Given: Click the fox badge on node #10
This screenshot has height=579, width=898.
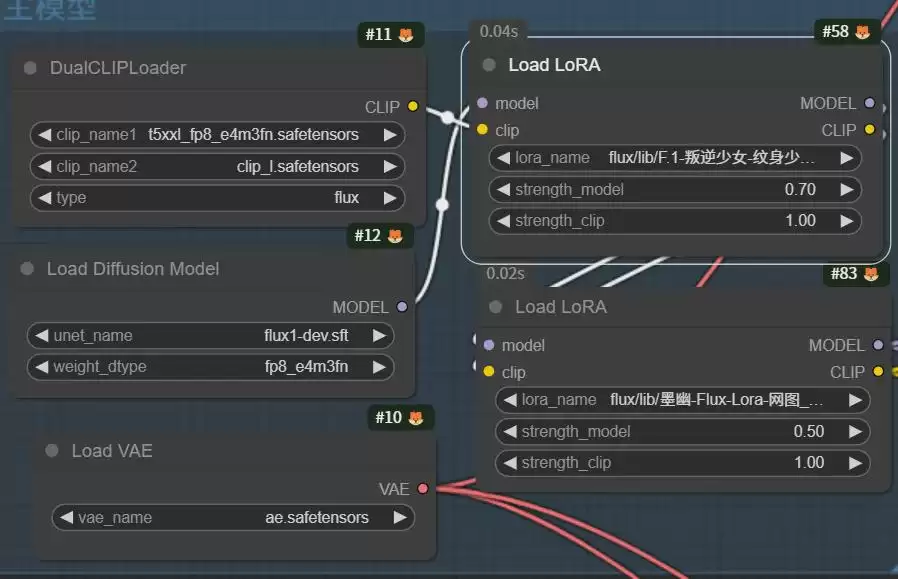Looking at the screenshot, I should 416,418.
